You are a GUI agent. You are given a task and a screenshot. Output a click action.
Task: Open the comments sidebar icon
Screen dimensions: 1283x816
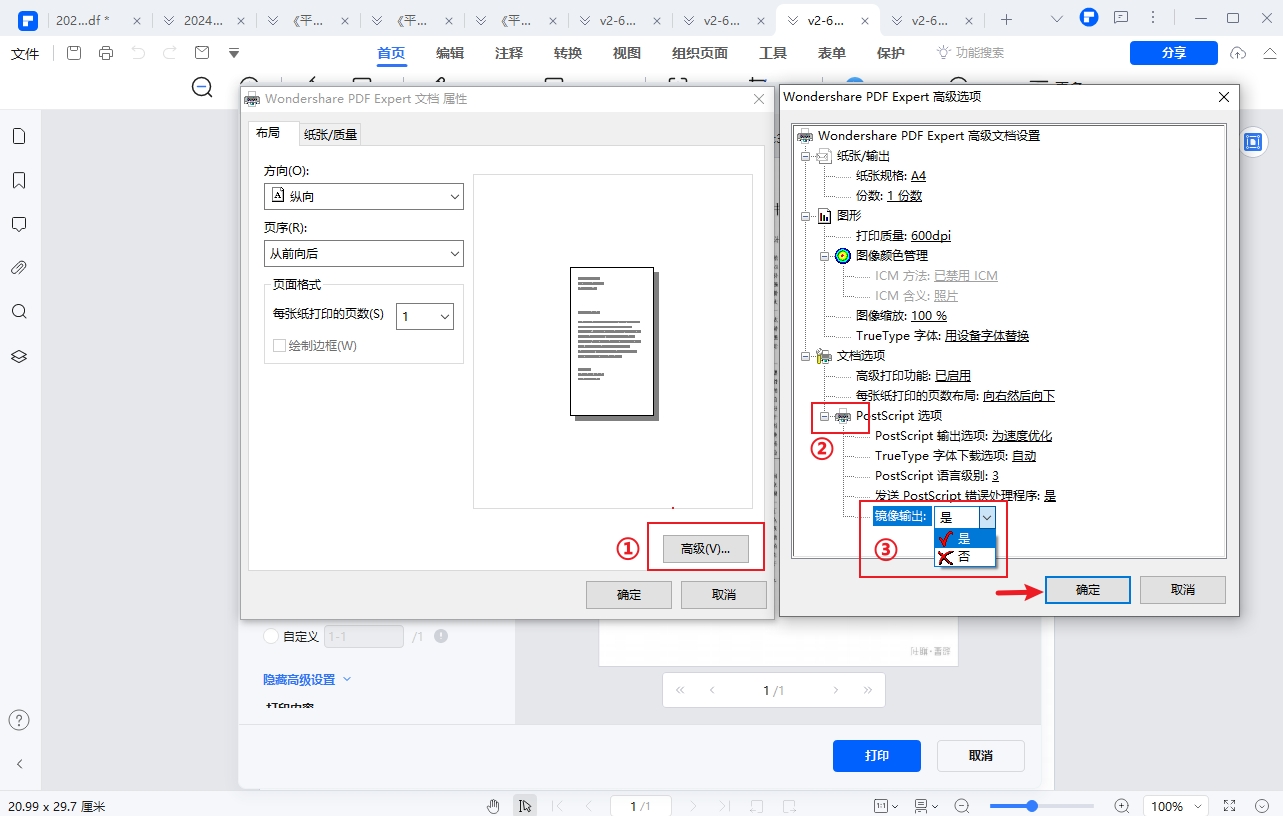[x=19, y=224]
